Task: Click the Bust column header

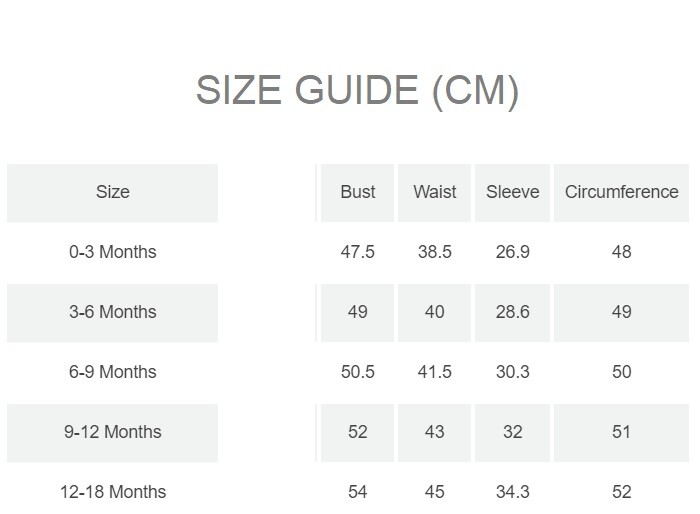Action: click(358, 192)
